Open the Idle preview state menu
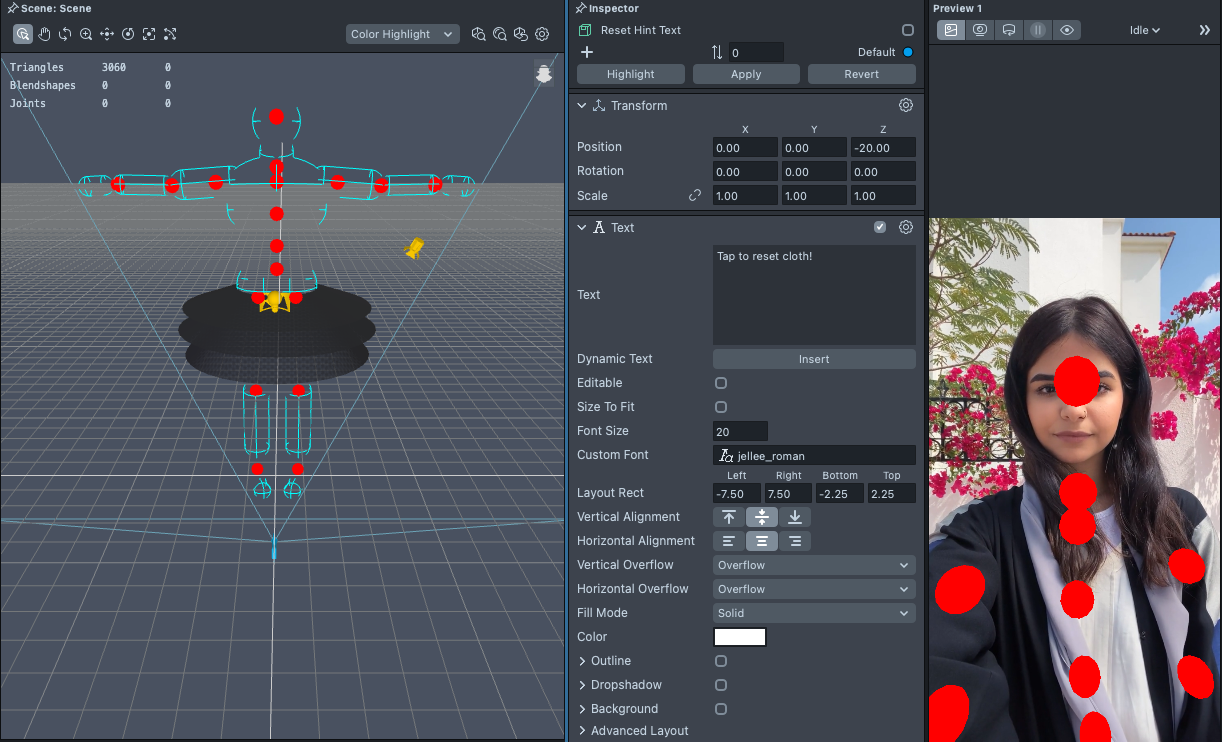The image size is (1222, 742). coord(1144,30)
